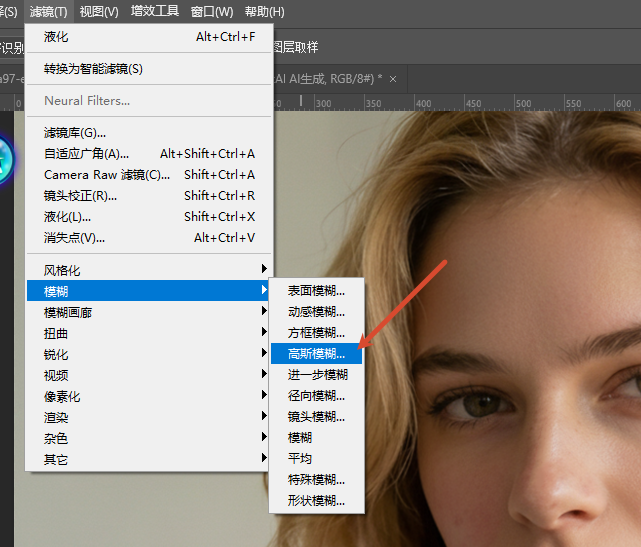Expand the 锐化 submenu
Image resolution: width=641 pixels, height=547 pixels.
[x=148, y=354]
